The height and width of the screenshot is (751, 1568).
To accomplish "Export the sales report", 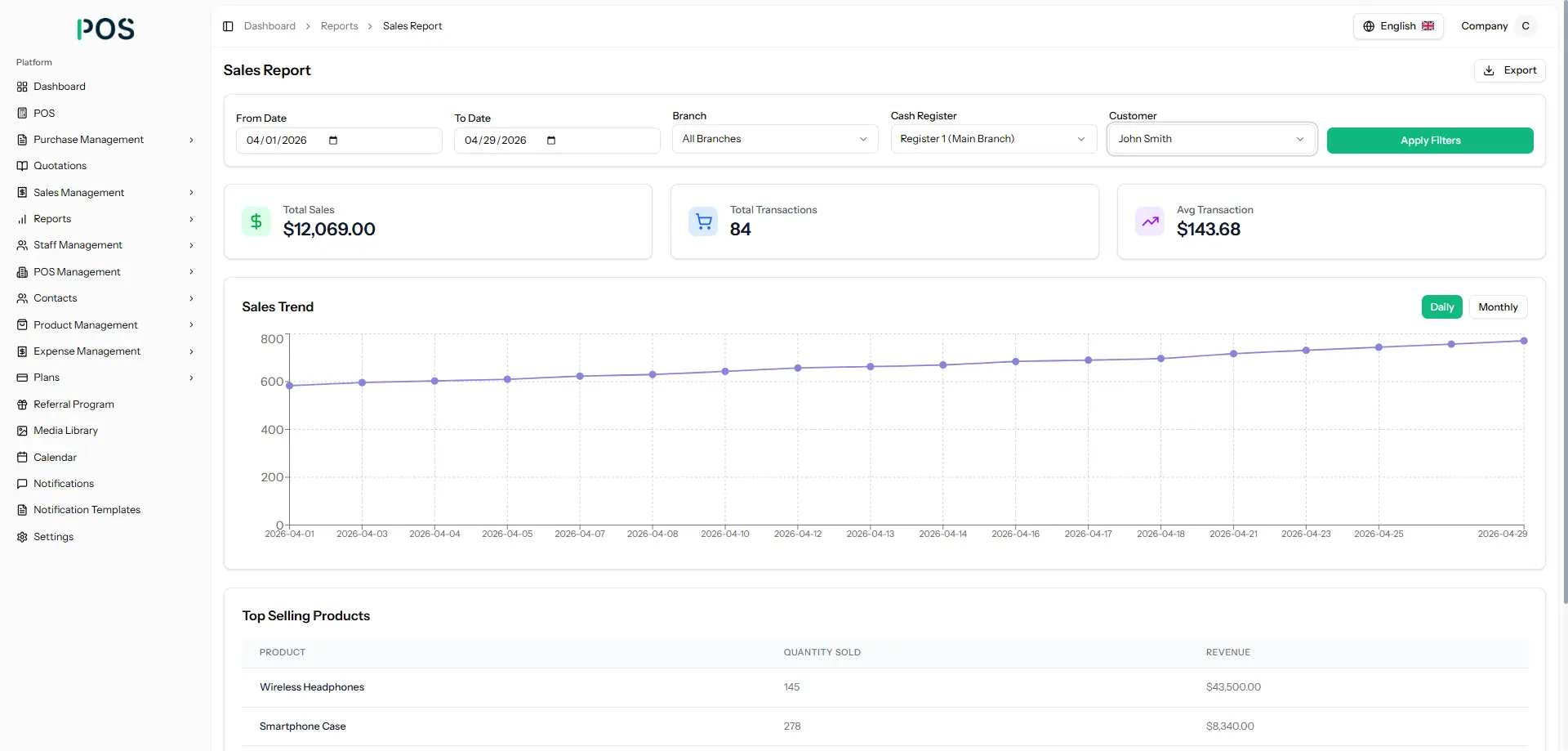I will pos(1509,70).
